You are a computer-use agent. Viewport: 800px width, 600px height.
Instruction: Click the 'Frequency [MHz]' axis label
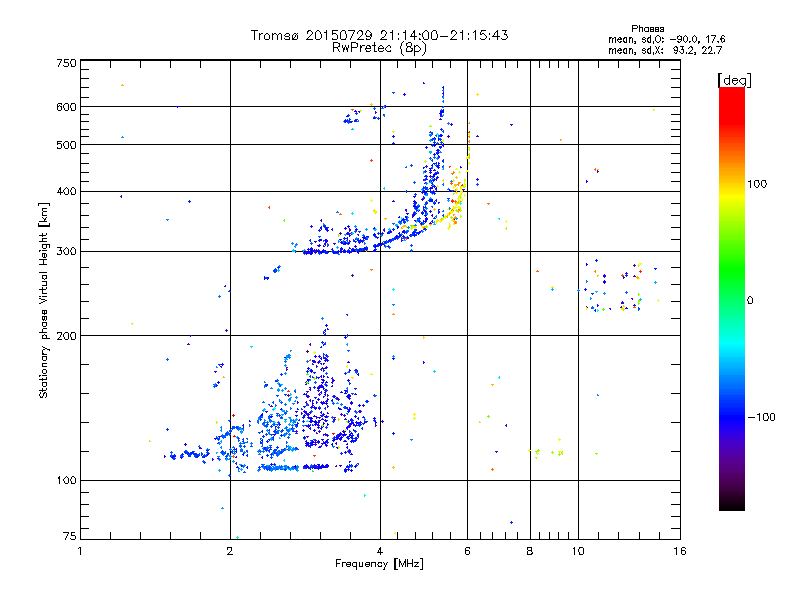(x=379, y=564)
